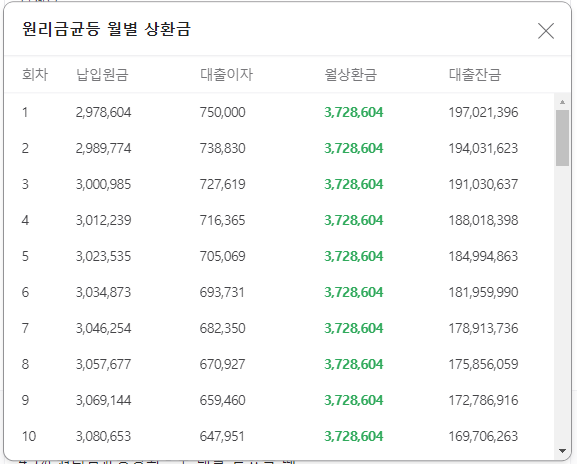Click installment number 7 in 회차 column
577x464 pixels.
25,328
